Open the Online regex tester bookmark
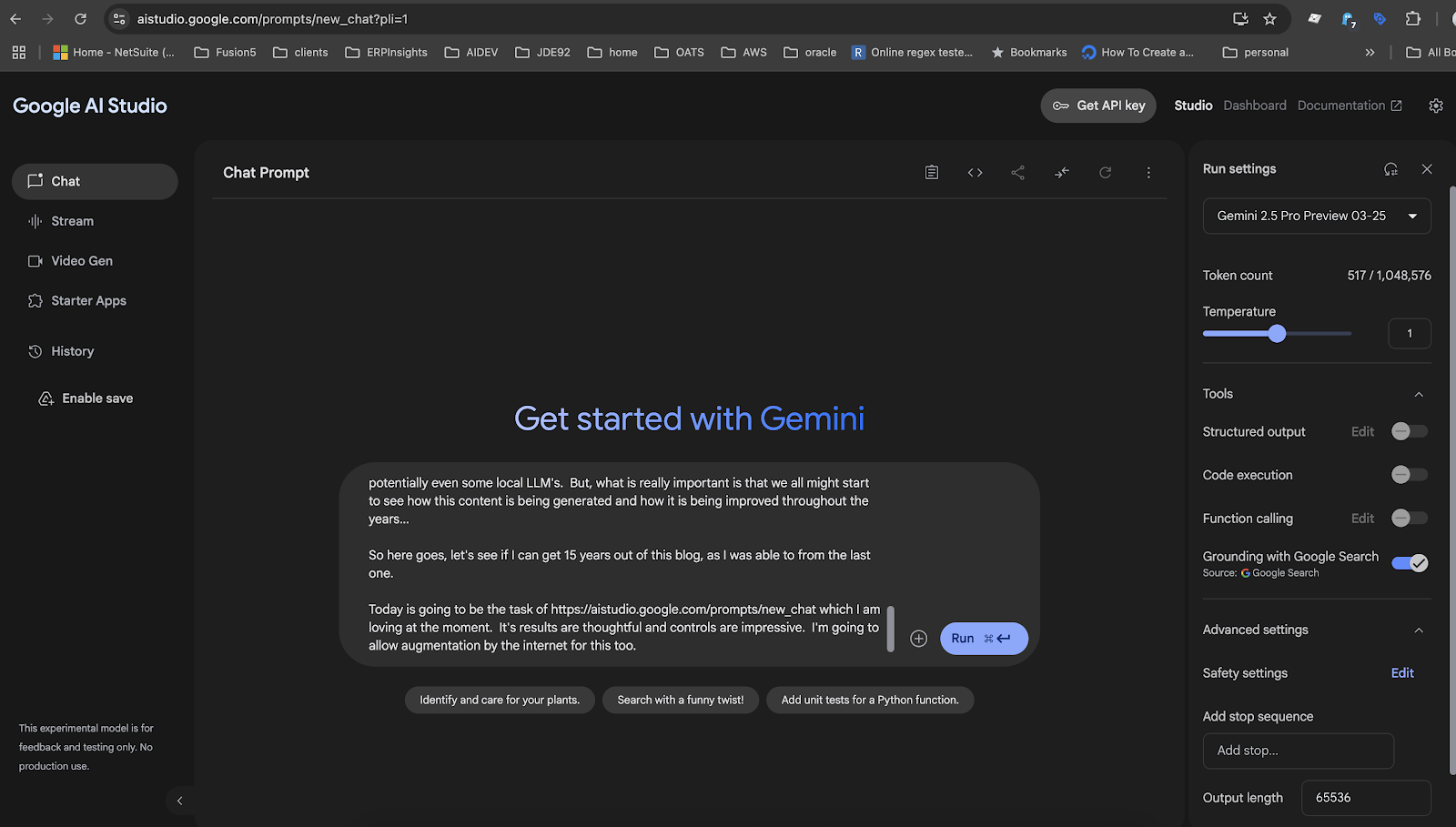 click(912, 52)
